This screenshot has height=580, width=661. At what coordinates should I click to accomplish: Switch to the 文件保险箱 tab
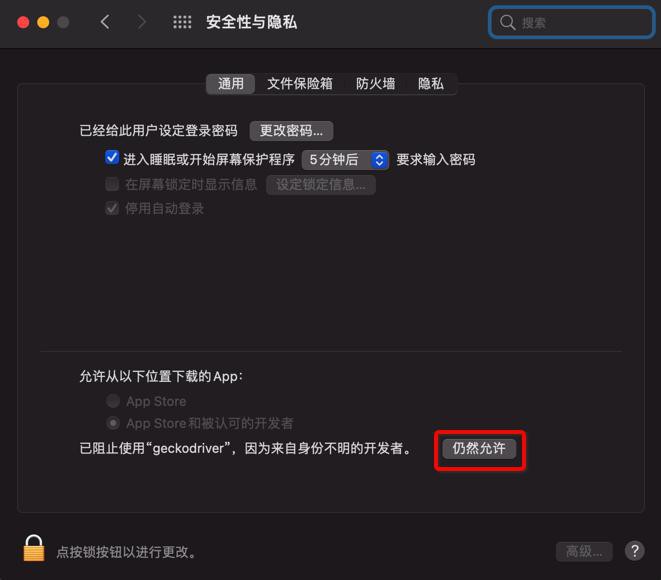pyautogui.click(x=300, y=83)
